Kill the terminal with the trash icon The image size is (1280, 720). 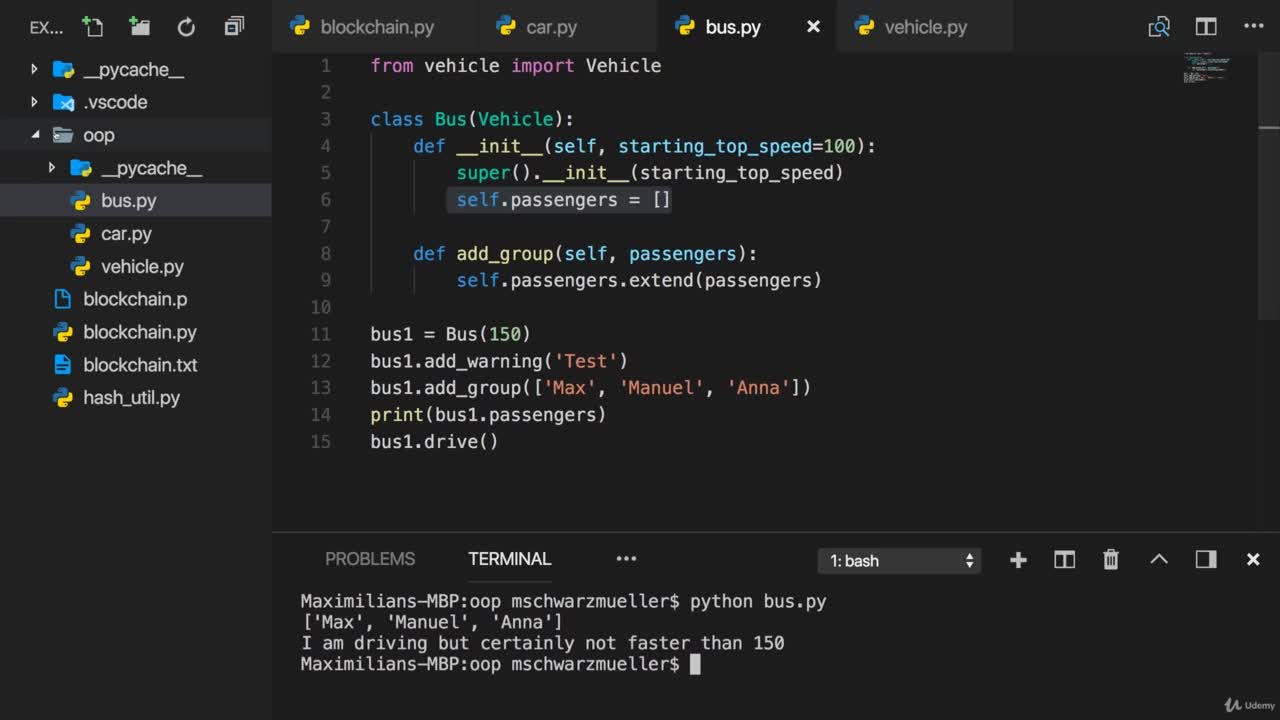(x=1111, y=560)
